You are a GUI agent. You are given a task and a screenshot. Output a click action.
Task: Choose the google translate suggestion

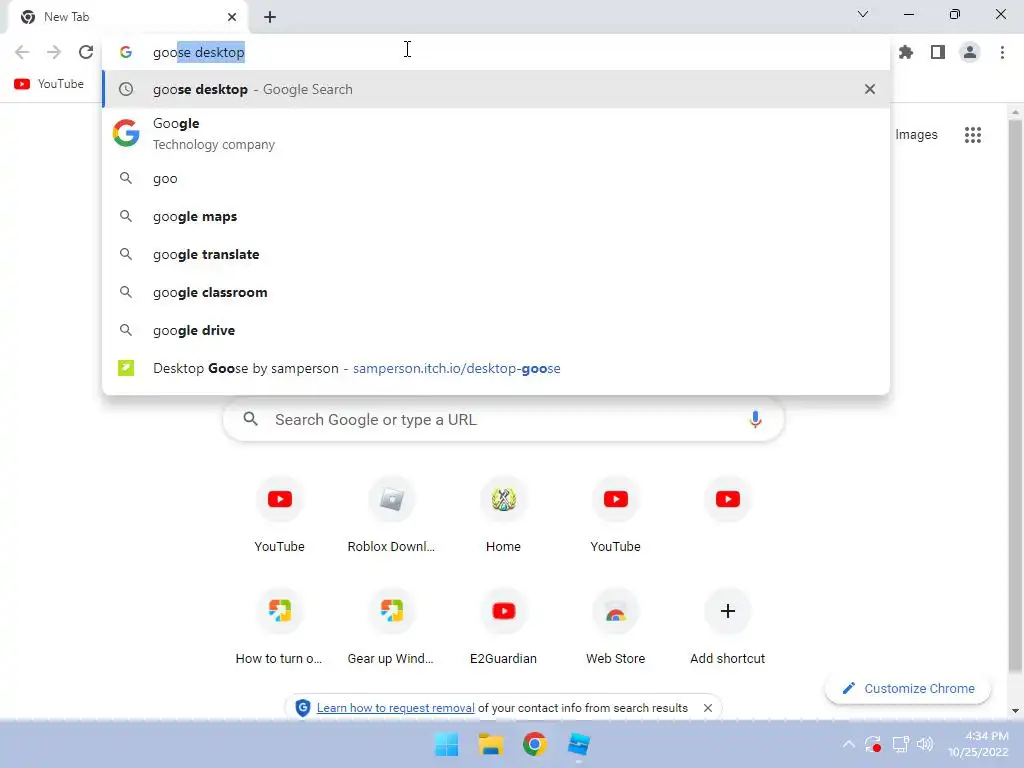pyautogui.click(x=496, y=254)
